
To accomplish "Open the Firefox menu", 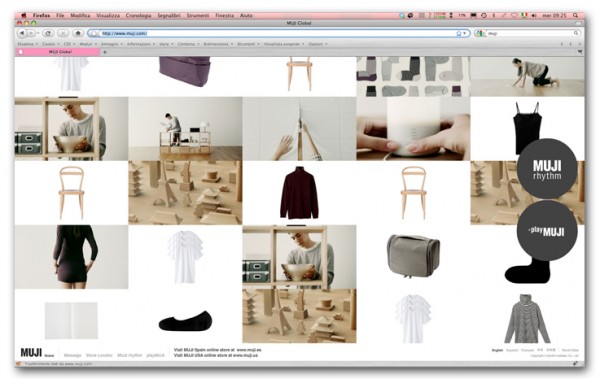I will tap(41, 16).
